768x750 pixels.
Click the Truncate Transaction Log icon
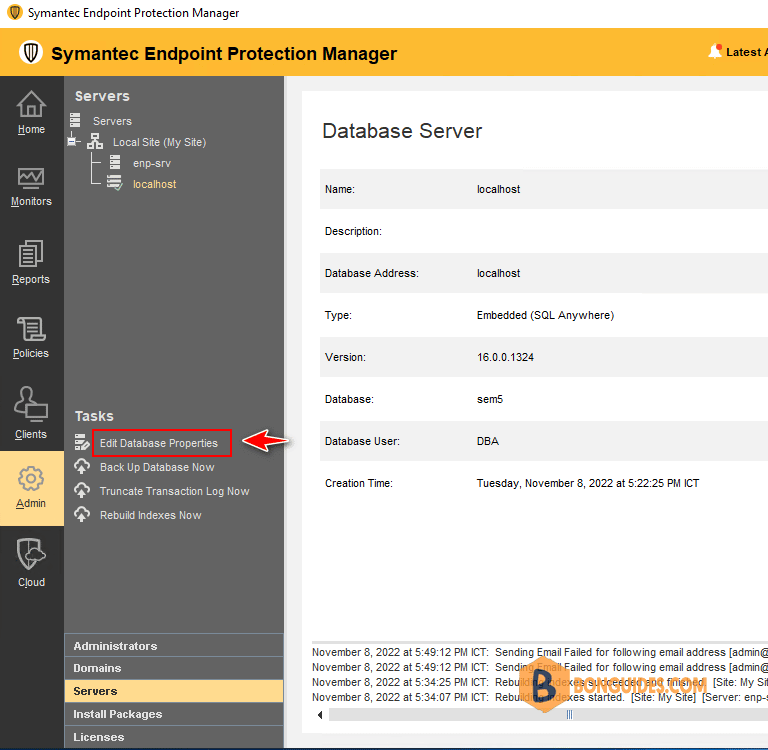pos(82,490)
